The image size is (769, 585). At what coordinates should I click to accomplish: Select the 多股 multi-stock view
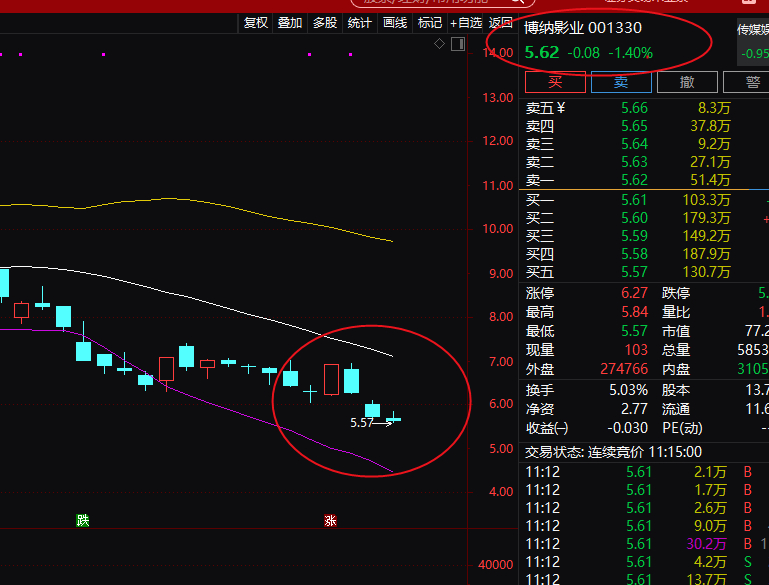(x=325, y=23)
